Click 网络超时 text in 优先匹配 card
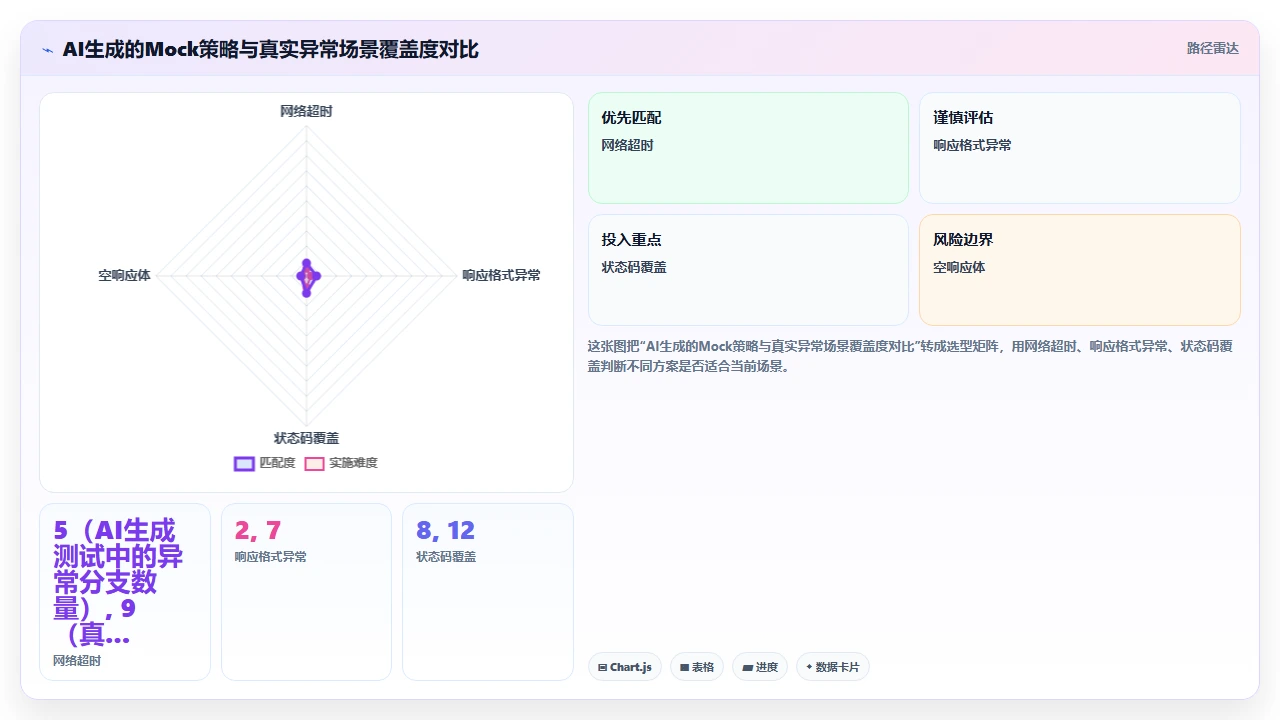This screenshot has width=1280, height=720. (627, 145)
